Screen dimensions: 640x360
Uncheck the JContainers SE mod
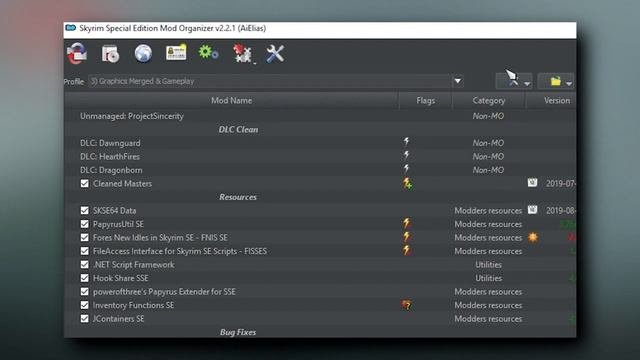[x=84, y=318]
